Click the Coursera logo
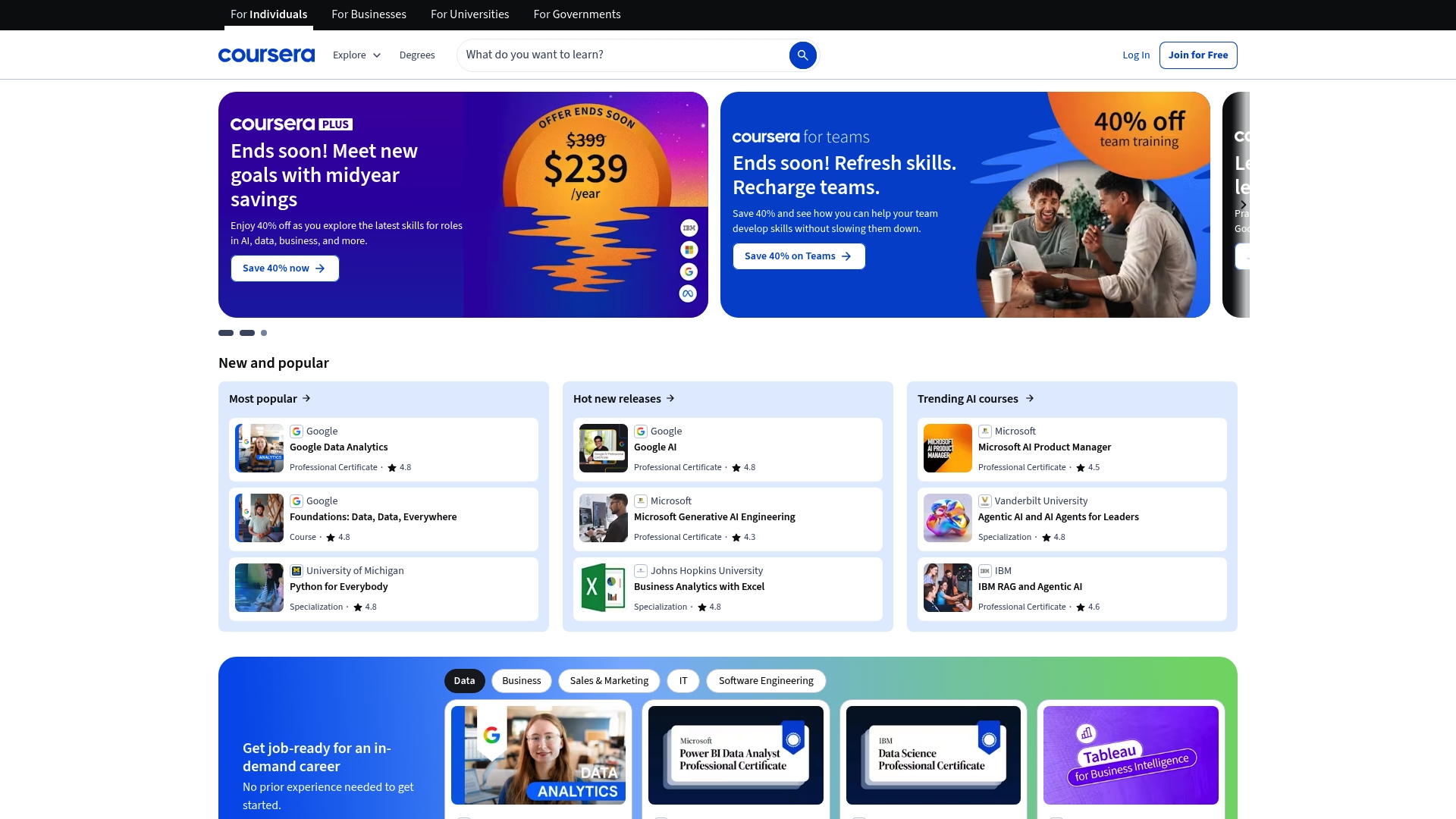The image size is (1456, 819). (x=266, y=55)
